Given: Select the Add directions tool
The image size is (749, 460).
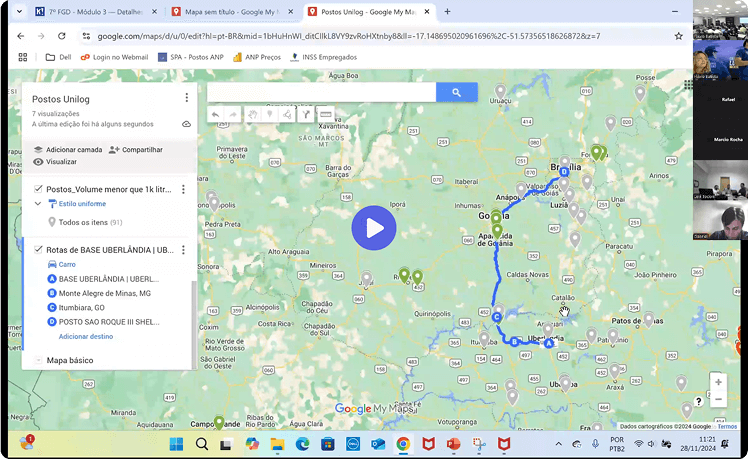Looking at the screenshot, I should (x=306, y=115).
